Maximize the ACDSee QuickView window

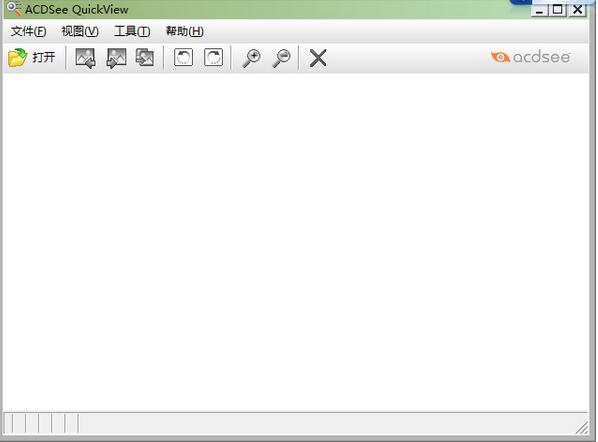558,10
